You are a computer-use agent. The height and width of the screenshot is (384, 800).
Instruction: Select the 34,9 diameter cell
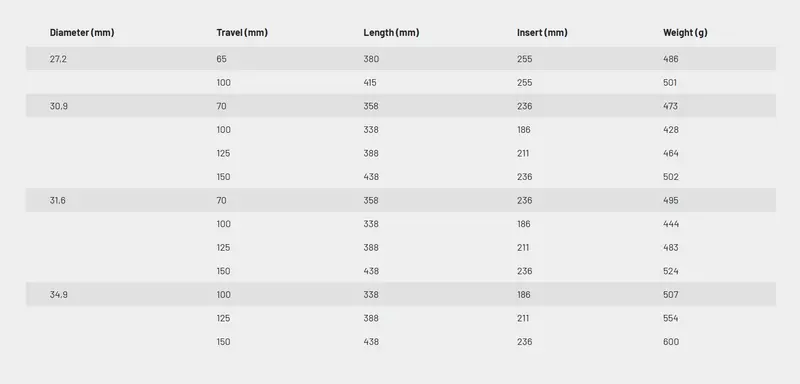(58, 295)
